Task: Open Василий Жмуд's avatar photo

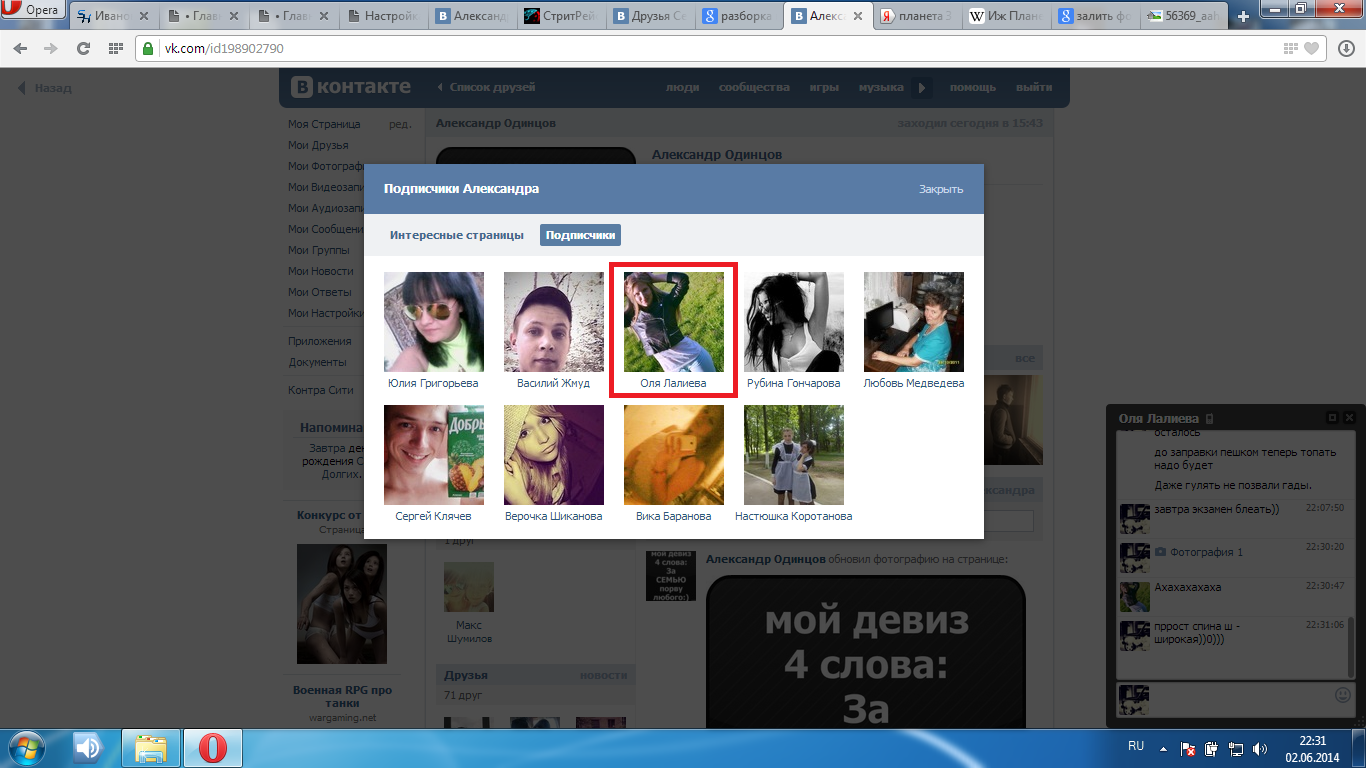Action: [x=554, y=322]
